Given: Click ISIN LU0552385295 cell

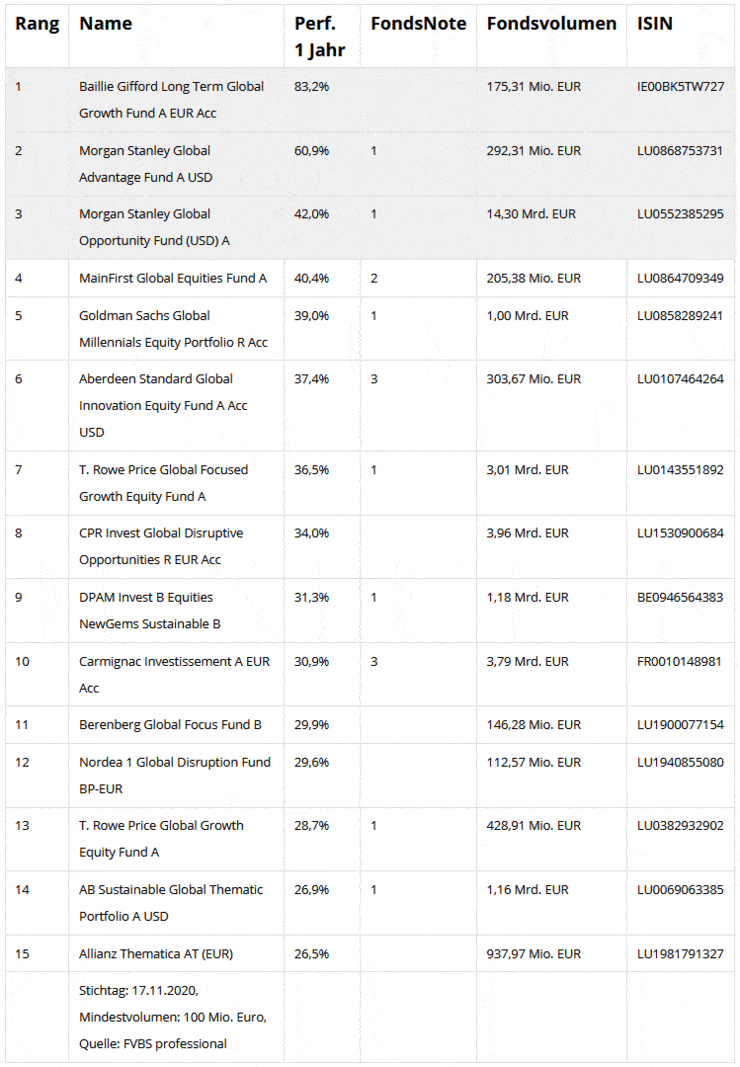Looking at the screenshot, I should pos(680,214).
